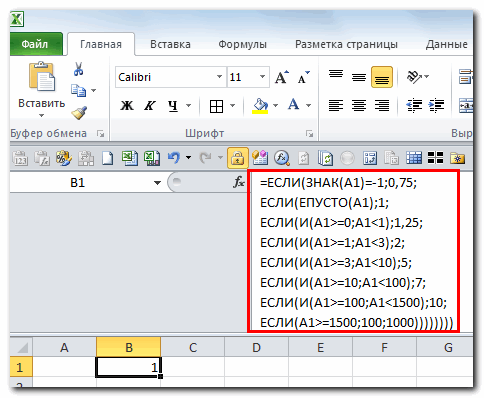Align cell text to the left
This screenshot has height=398, width=484.
[x=336, y=106]
